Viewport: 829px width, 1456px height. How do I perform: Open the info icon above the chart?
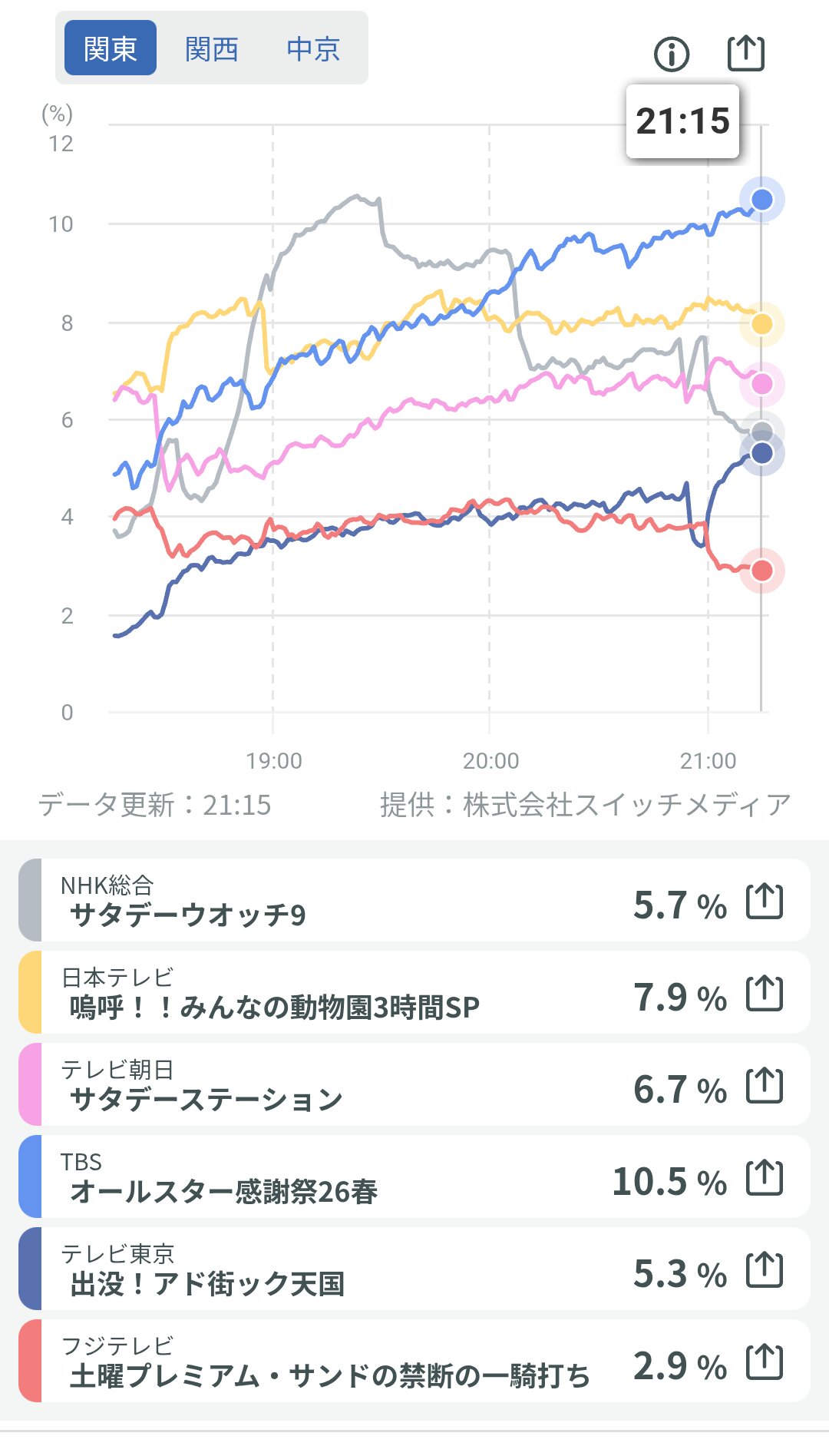(x=672, y=55)
